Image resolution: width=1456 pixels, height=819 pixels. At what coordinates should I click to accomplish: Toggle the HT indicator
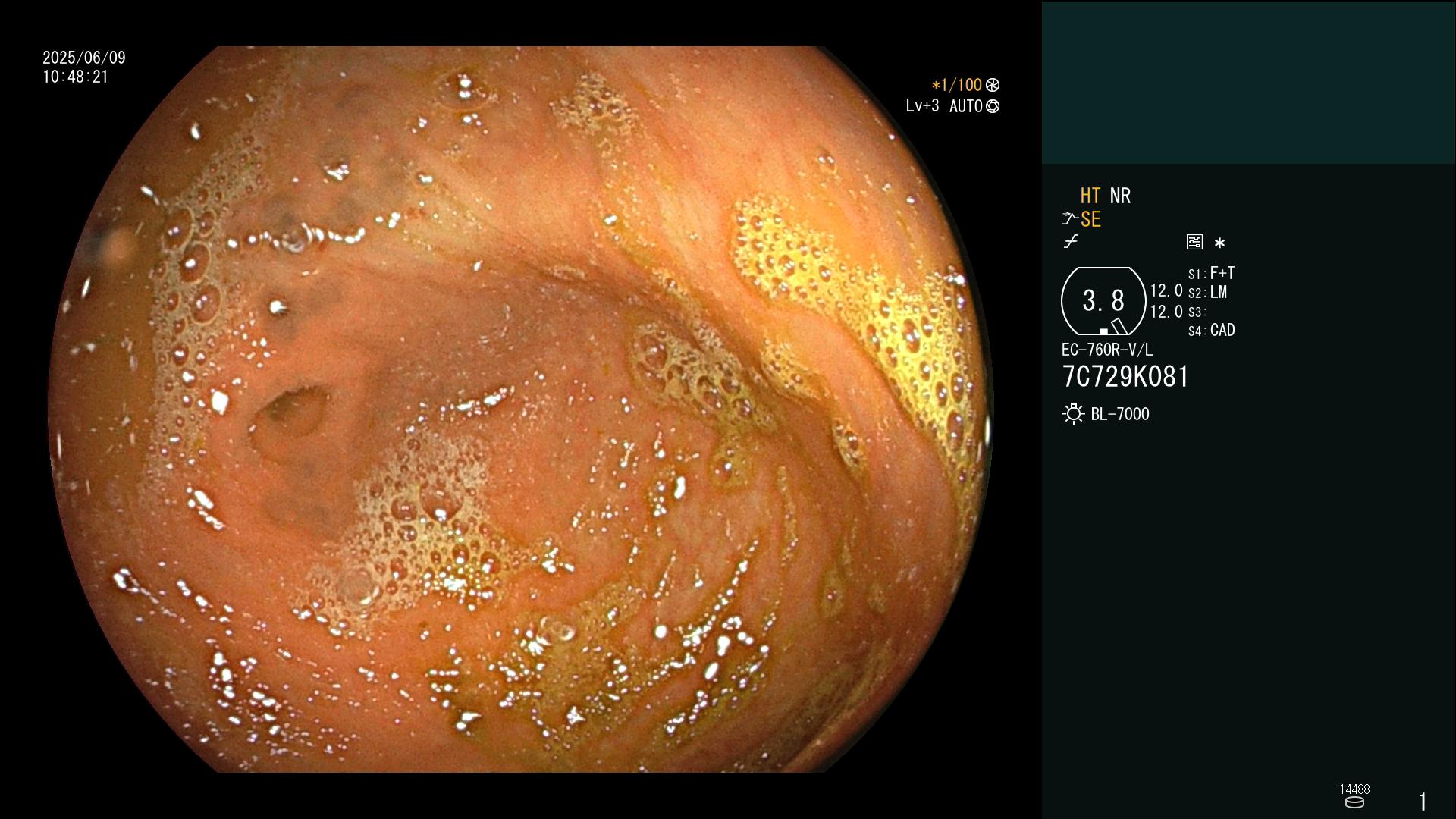point(1090,196)
